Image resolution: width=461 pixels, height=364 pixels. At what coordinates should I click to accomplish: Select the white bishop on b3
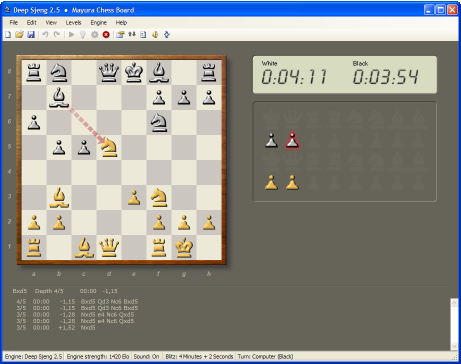59,197
